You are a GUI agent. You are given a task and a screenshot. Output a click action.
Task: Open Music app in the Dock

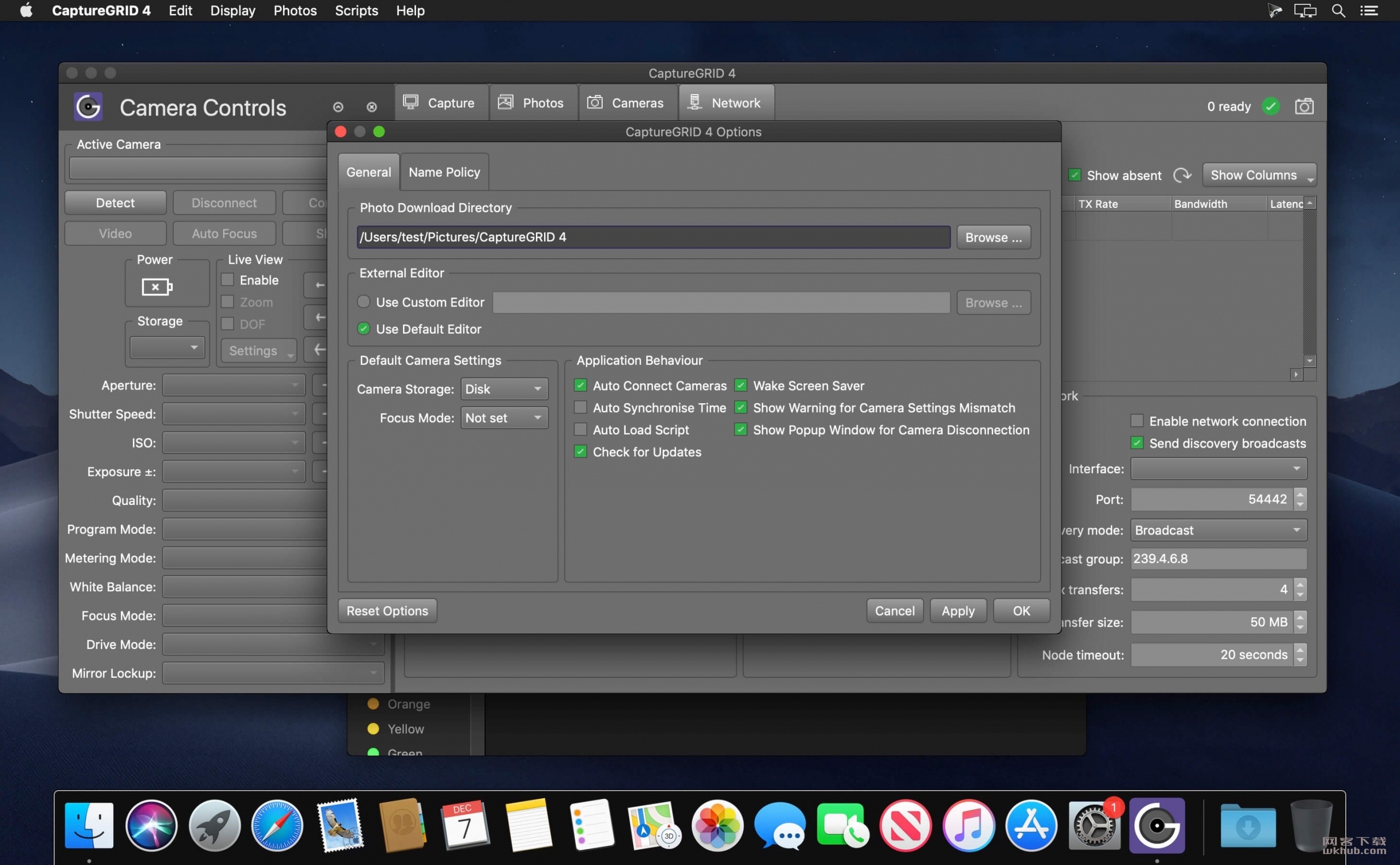pyautogui.click(x=969, y=826)
